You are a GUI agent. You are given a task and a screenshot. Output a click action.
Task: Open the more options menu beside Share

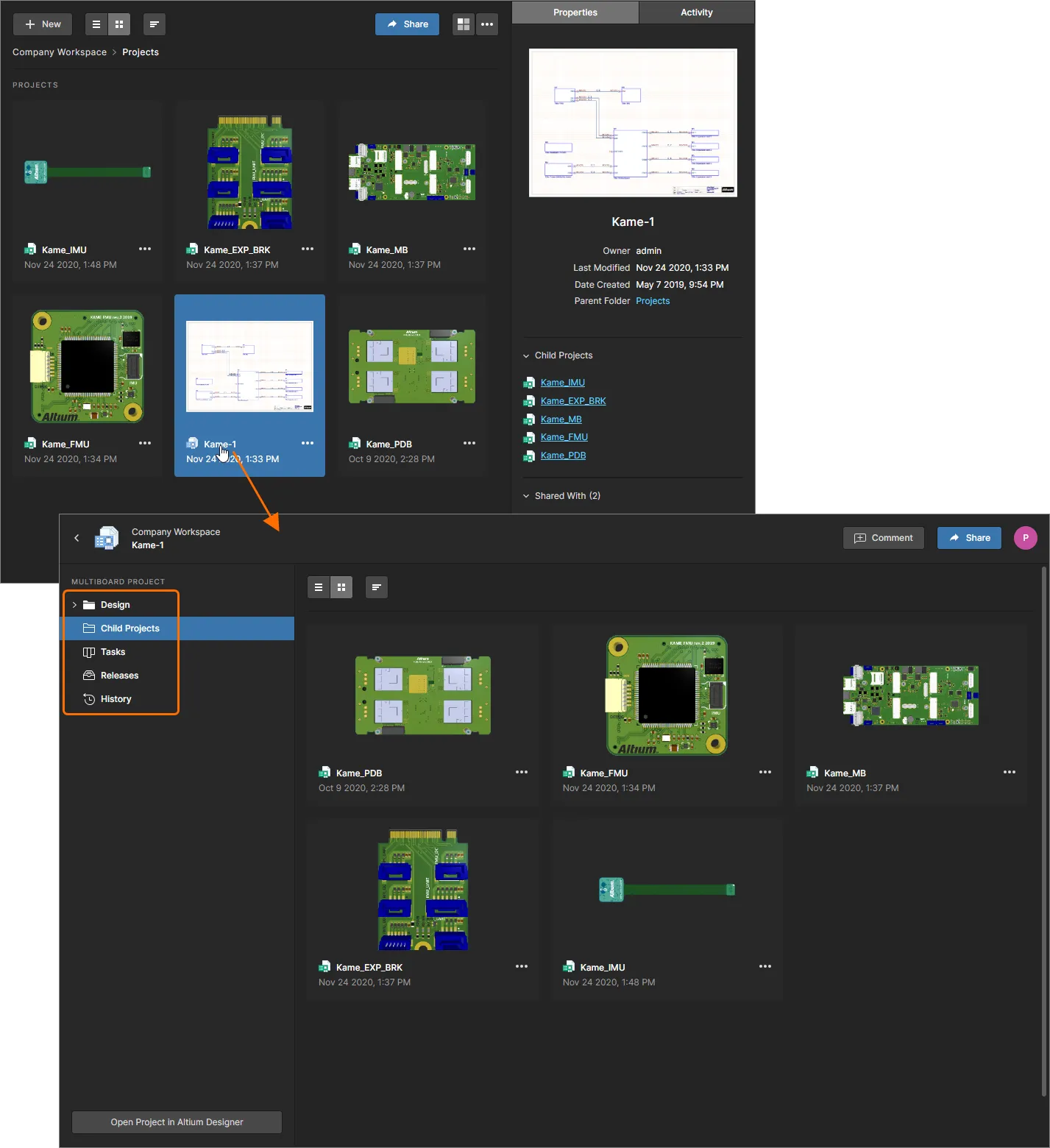[487, 24]
